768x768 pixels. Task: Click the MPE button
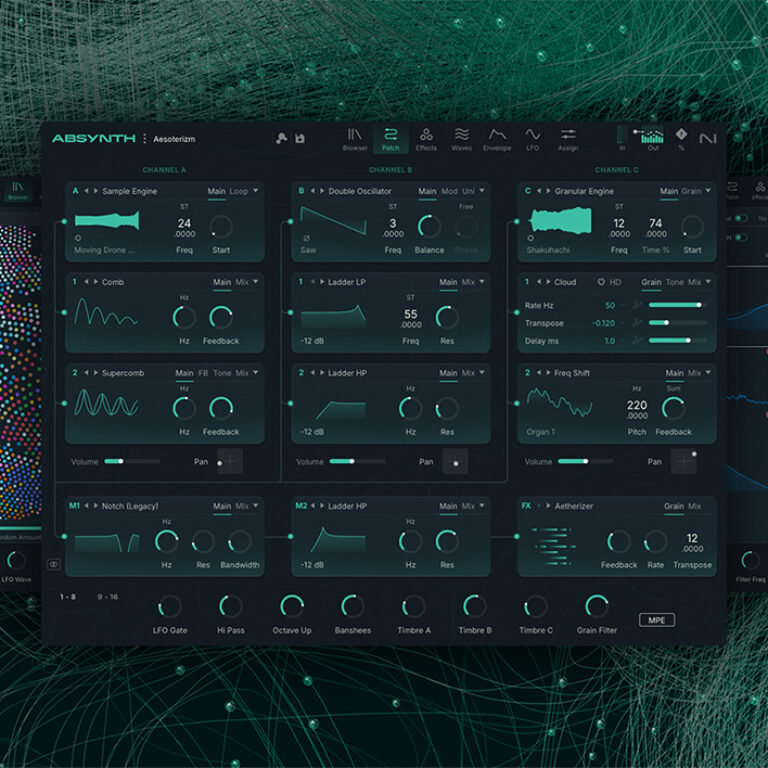(x=657, y=620)
